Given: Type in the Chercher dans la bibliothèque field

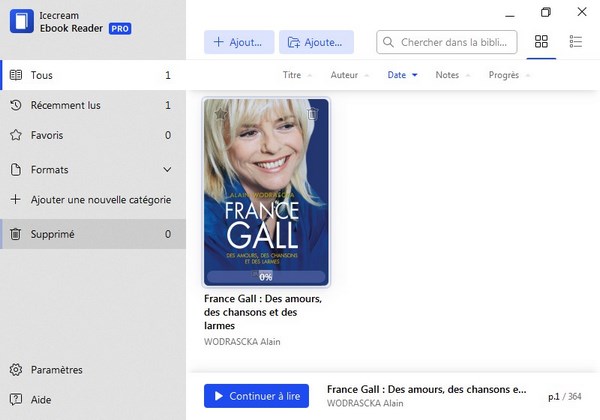Looking at the screenshot, I should point(455,43).
